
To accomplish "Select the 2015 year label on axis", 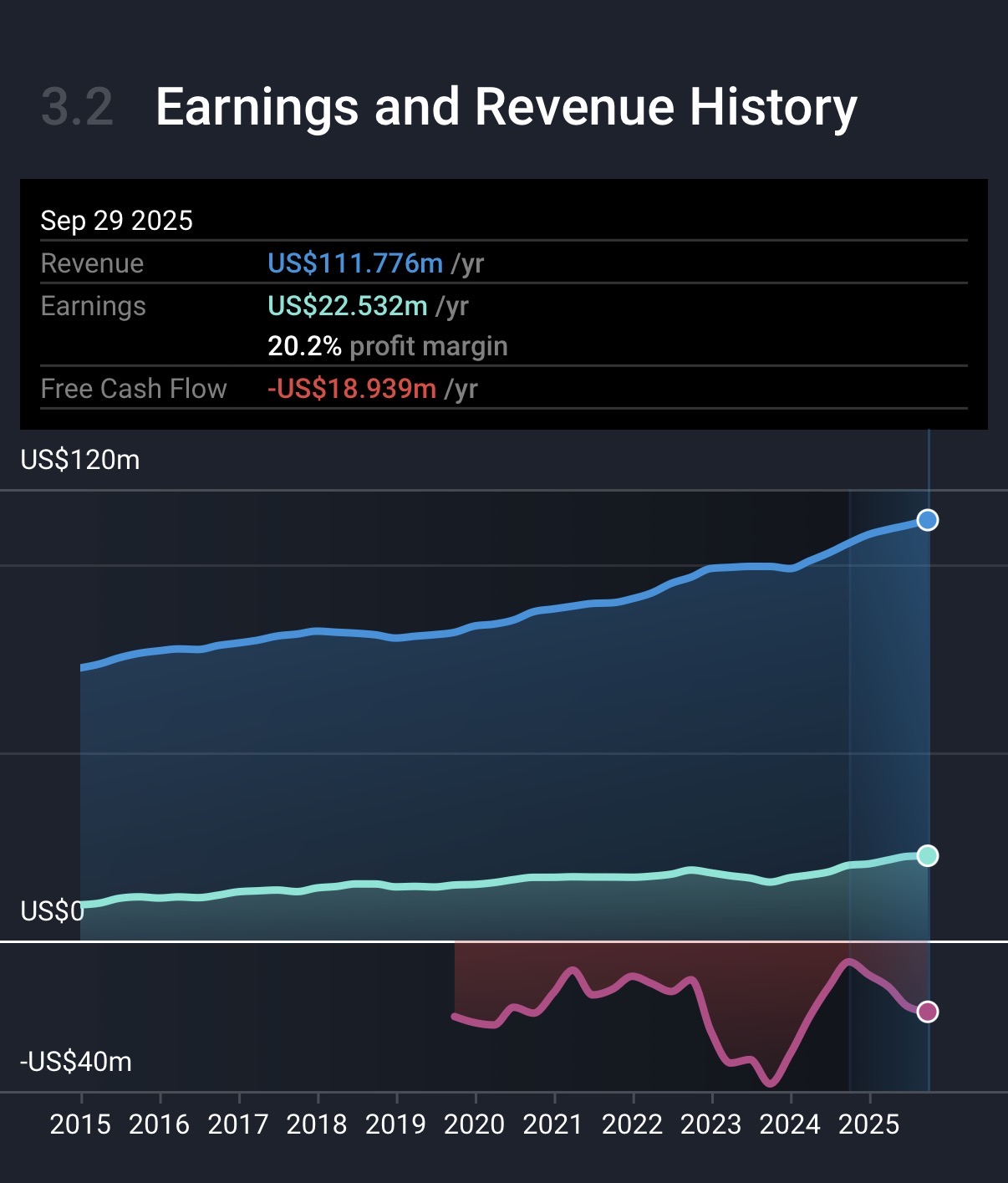I will tap(80, 1124).
